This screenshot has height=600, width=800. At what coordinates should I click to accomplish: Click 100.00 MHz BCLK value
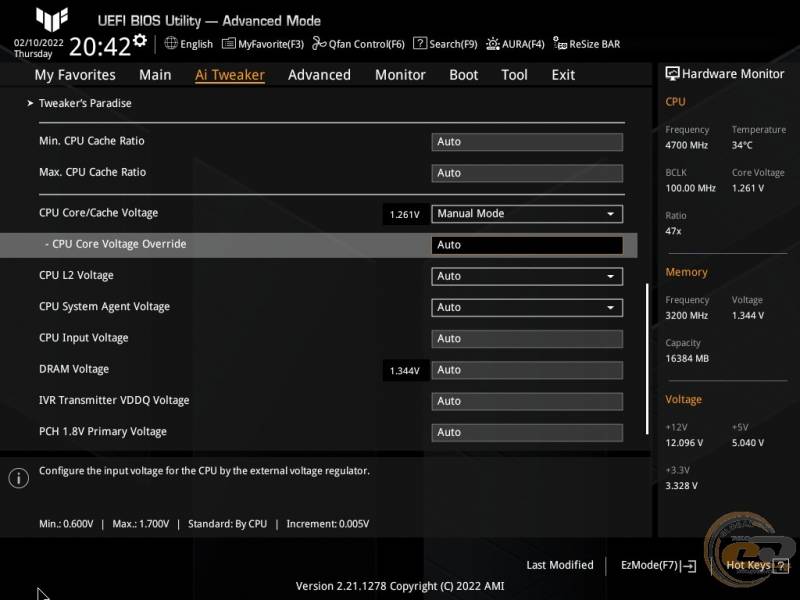pyautogui.click(x=690, y=188)
